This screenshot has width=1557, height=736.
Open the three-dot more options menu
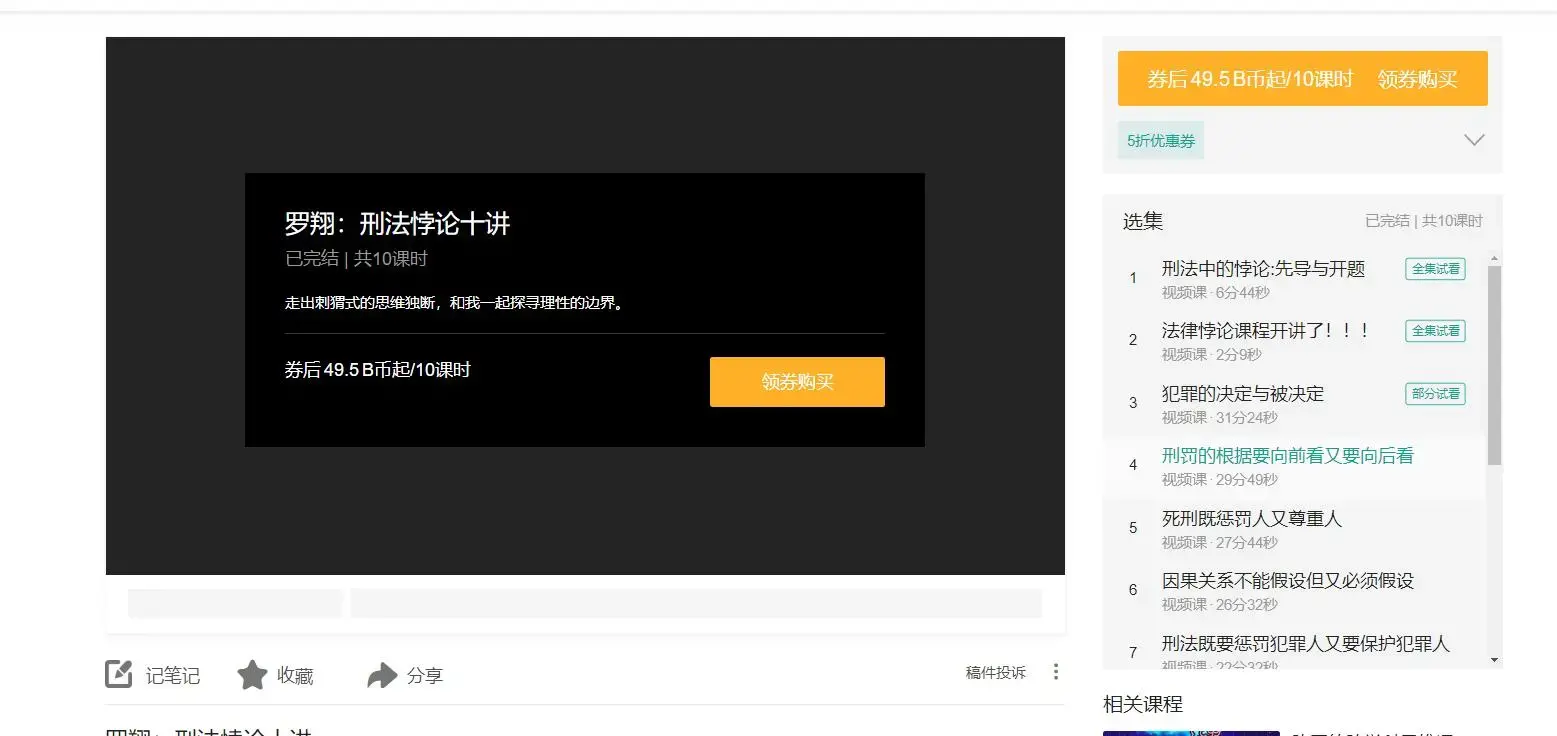pos(1055,671)
